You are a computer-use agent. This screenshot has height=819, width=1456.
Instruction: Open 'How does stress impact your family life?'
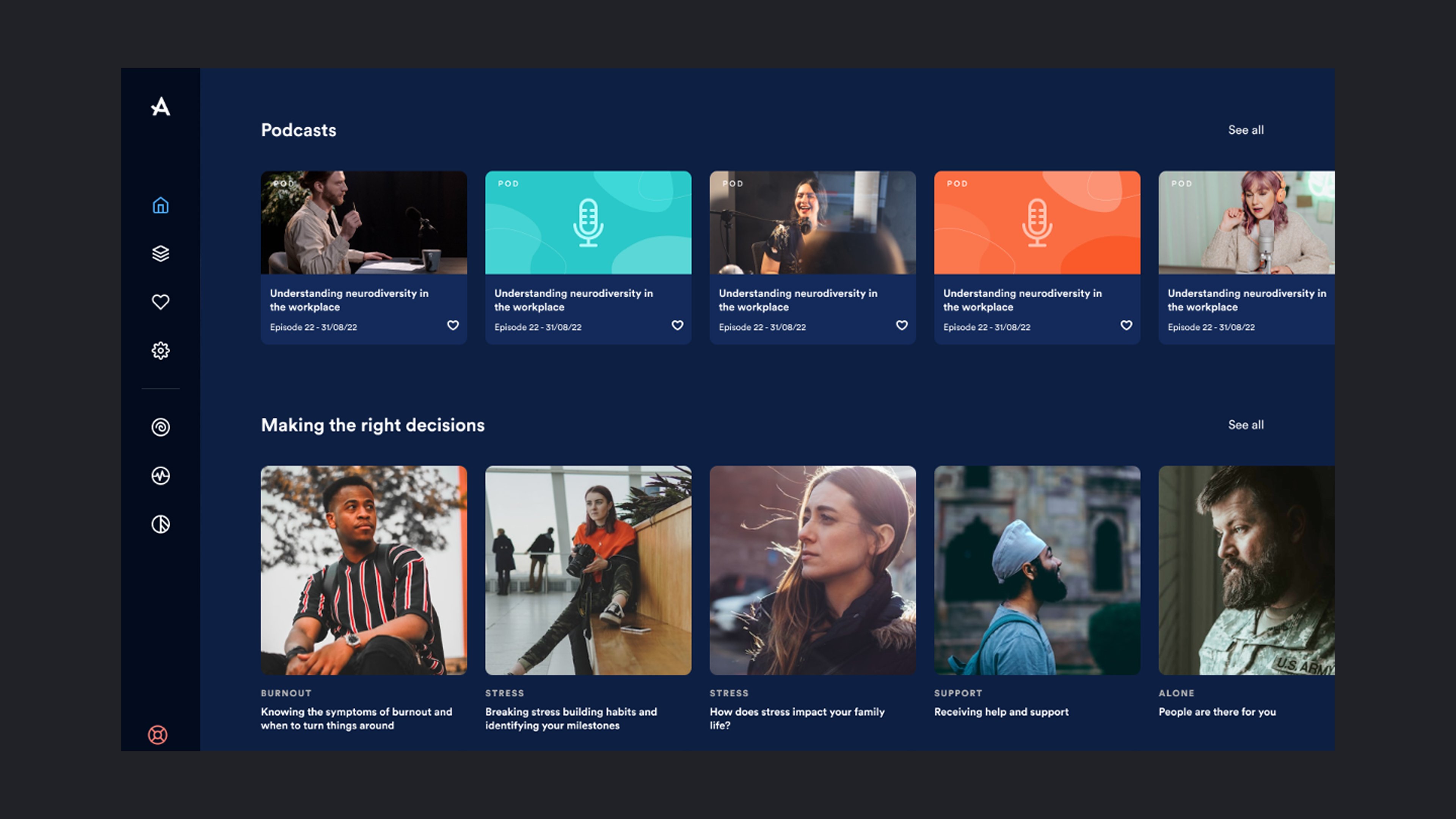[x=797, y=719]
